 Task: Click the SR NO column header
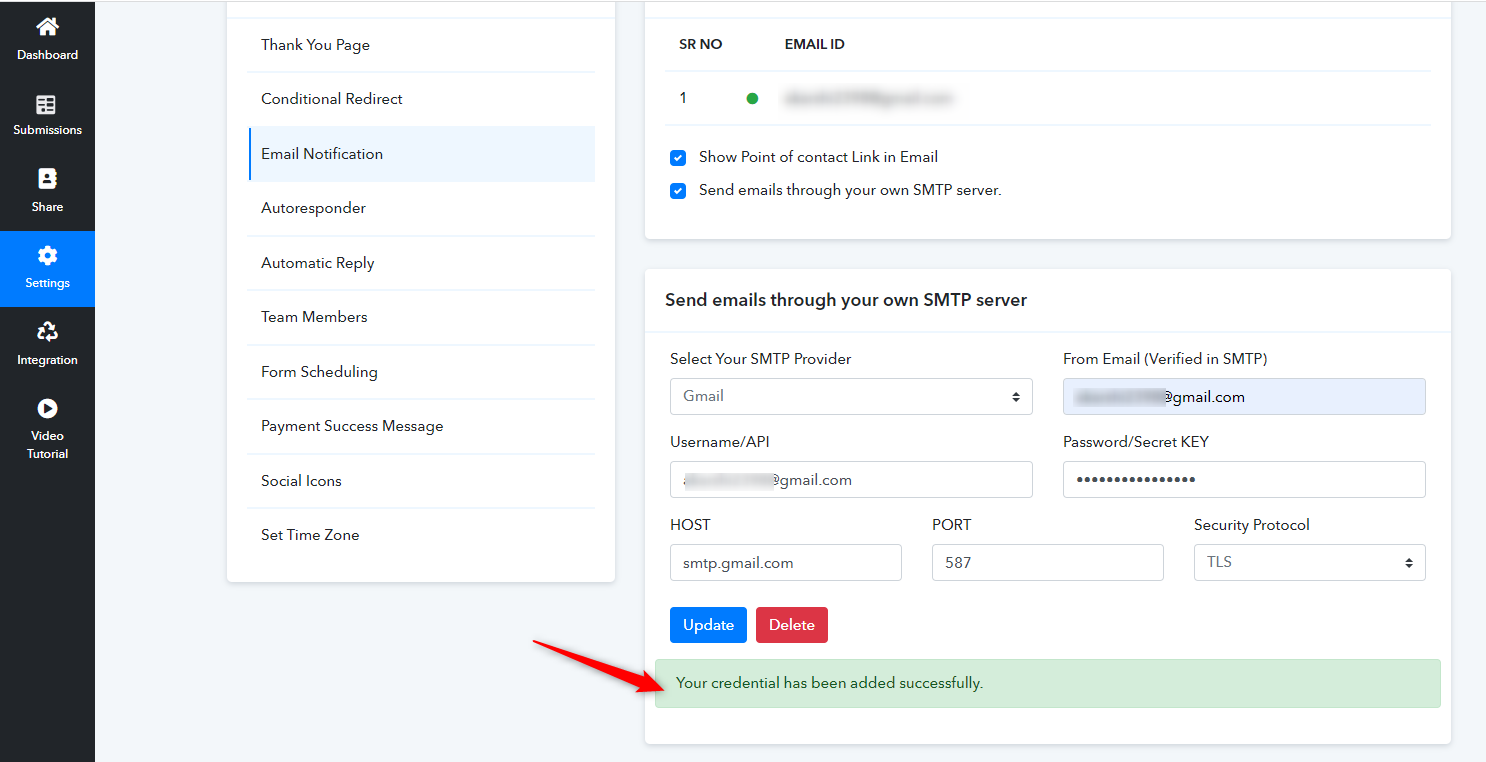coord(700,44)
